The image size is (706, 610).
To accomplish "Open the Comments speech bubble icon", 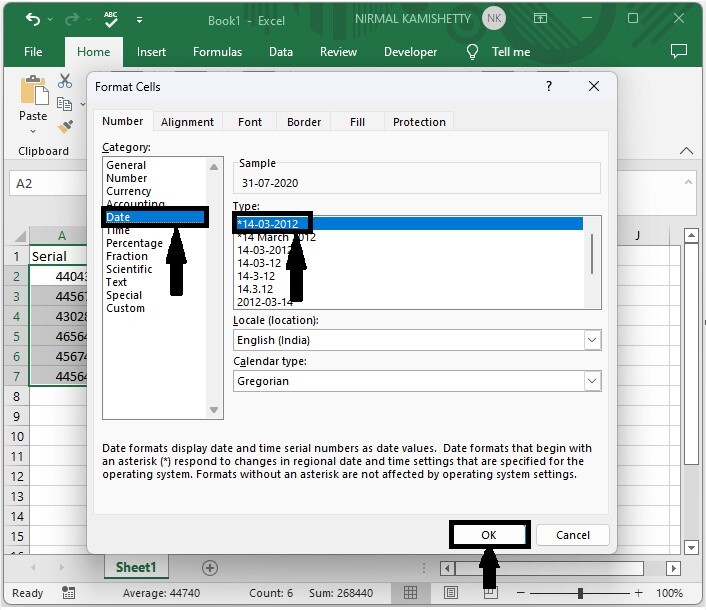I will (x=679, y=52).
